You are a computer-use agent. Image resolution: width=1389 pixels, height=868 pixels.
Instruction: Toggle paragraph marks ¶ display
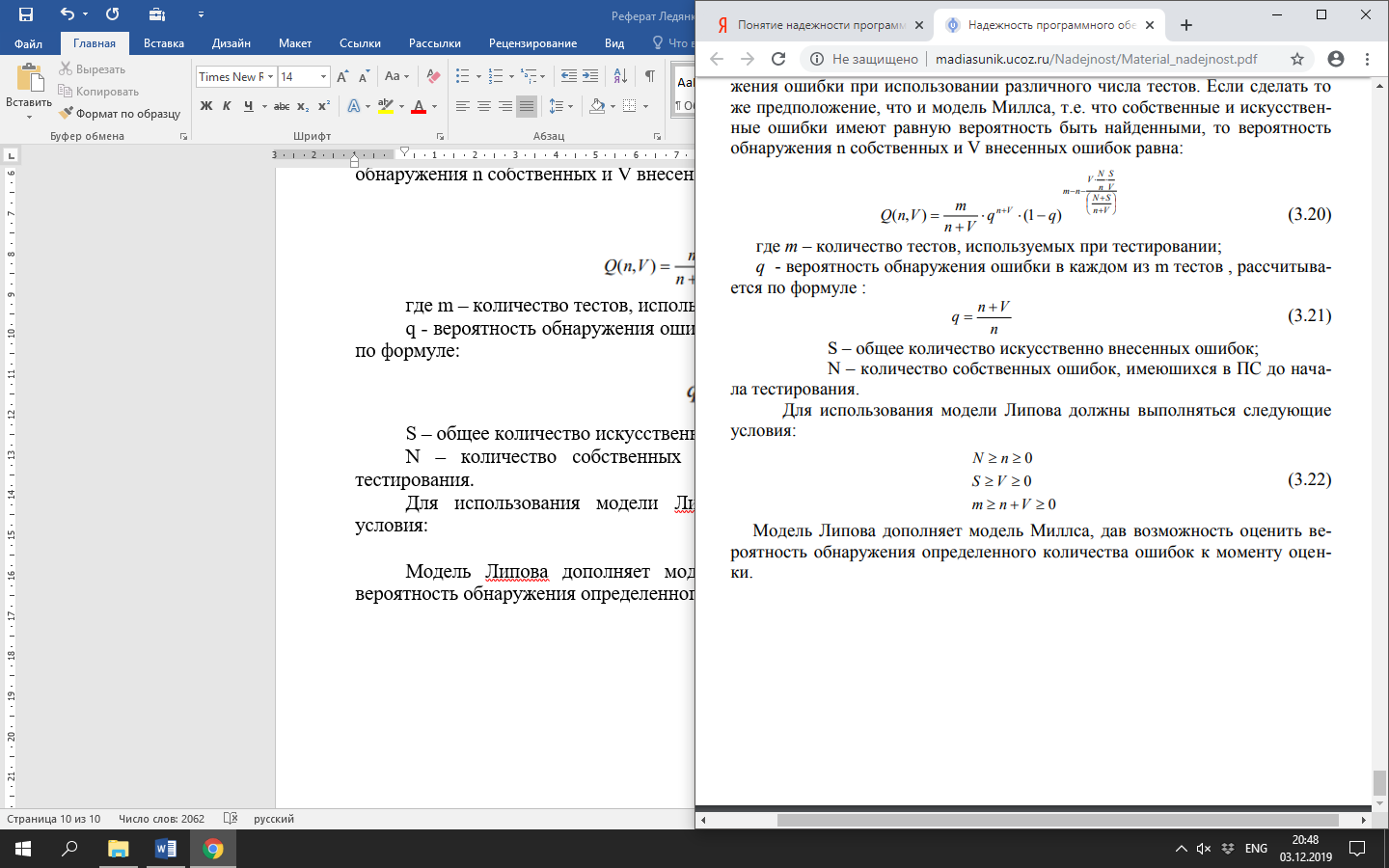coord(650,76)
